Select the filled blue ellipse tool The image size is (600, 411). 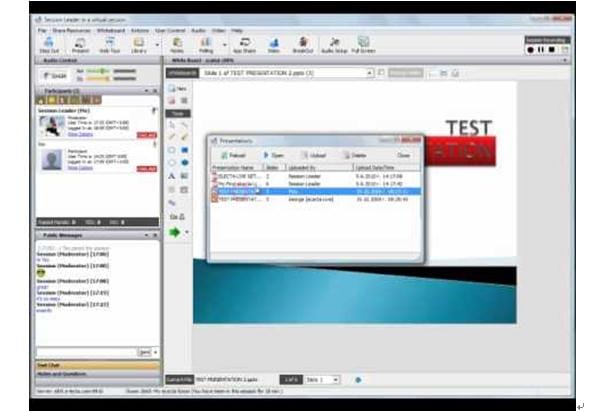pyautogui.click(x=184, y=163)
